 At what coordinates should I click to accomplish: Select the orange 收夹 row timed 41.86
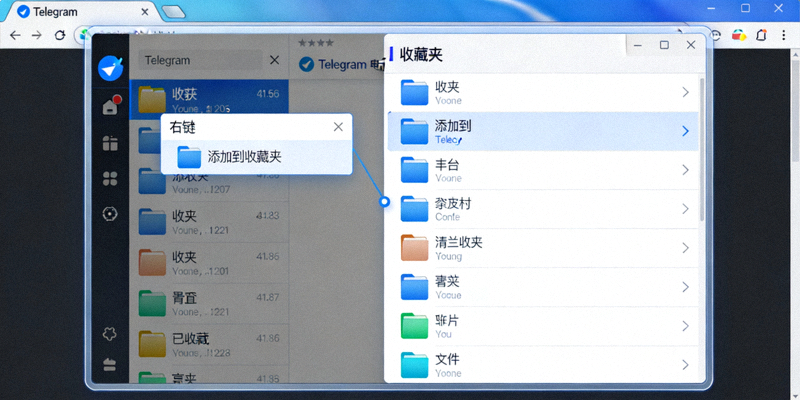[x=209, y=263]
